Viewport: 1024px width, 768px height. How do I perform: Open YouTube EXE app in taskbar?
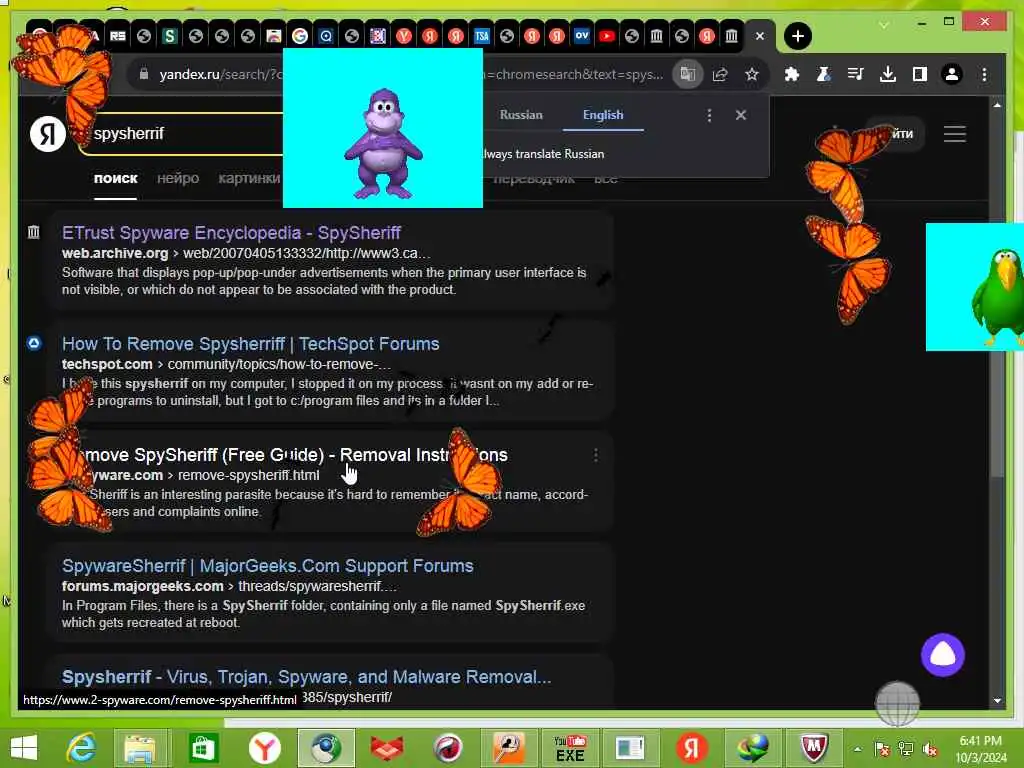(570, 748)
